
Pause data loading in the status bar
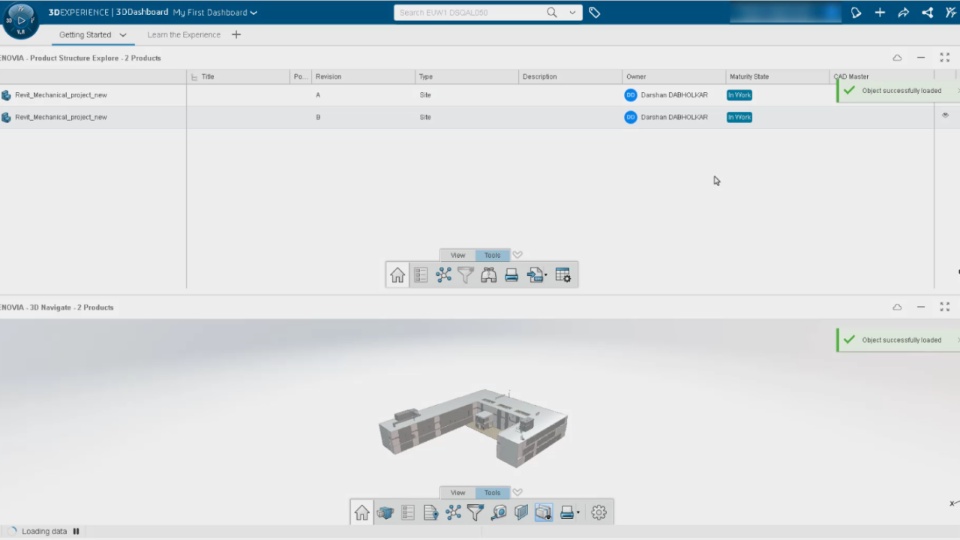coord(77,531)
